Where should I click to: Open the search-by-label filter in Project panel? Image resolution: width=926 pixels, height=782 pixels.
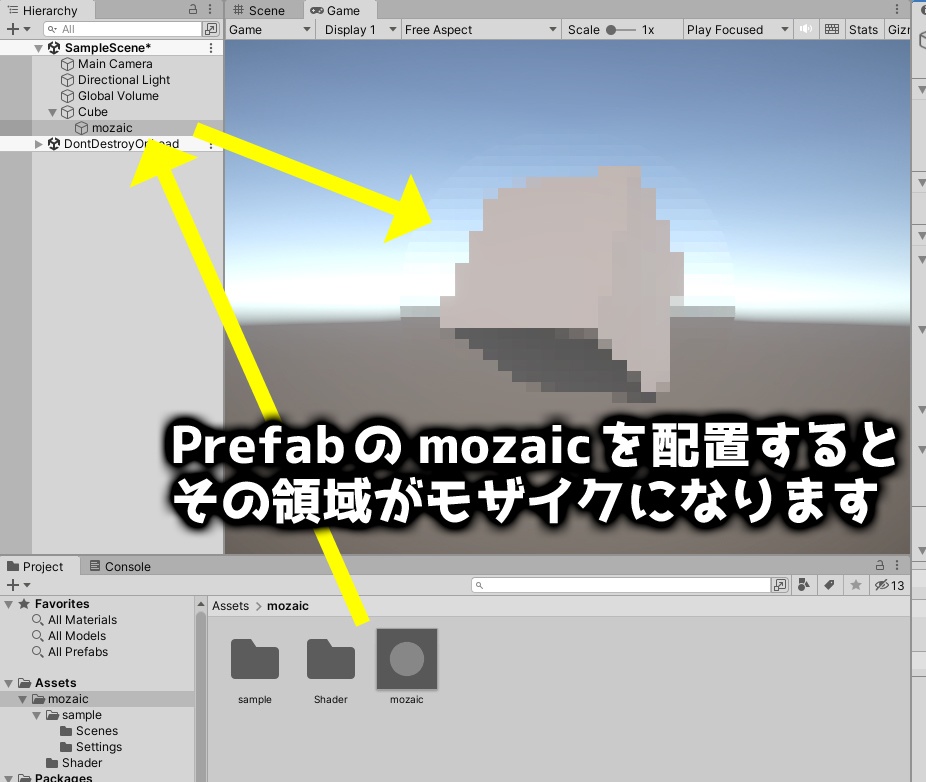[x=828, y=585]
